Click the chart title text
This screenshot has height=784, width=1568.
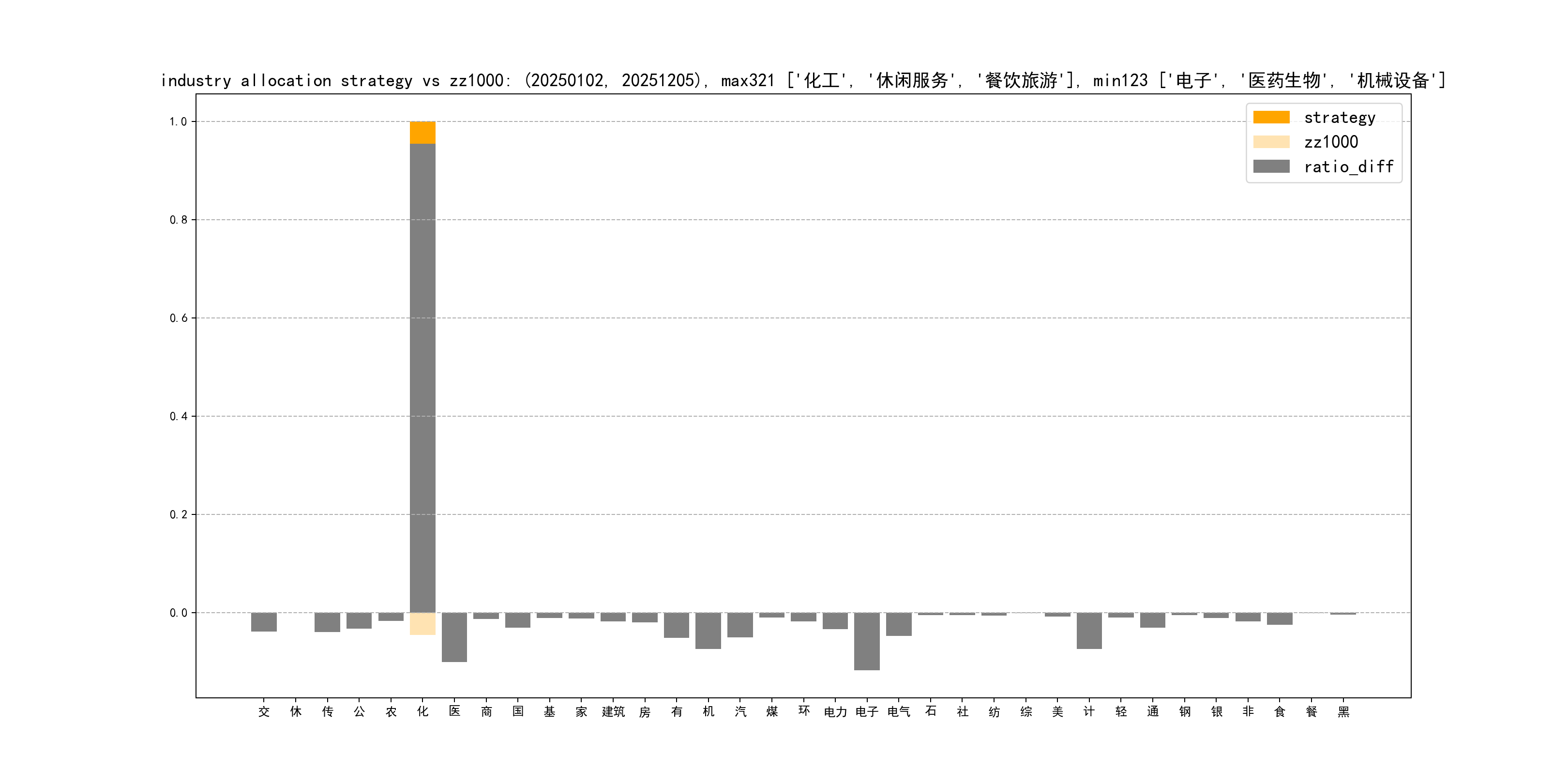tap(802, 80)
